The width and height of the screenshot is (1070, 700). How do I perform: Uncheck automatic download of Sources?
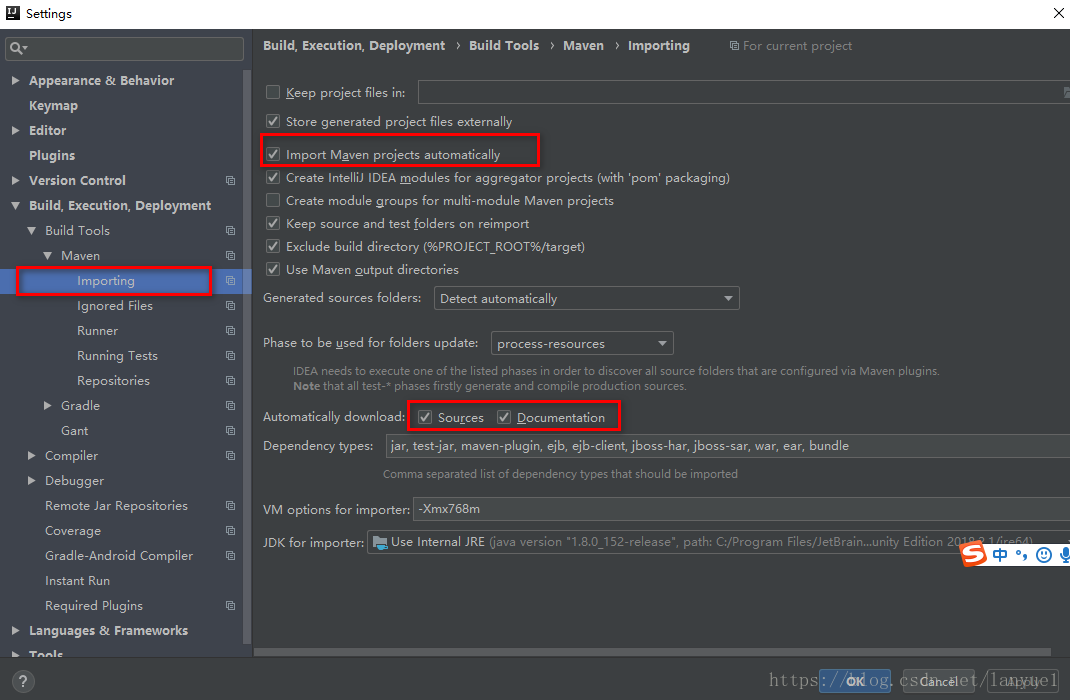coord(425,417)
